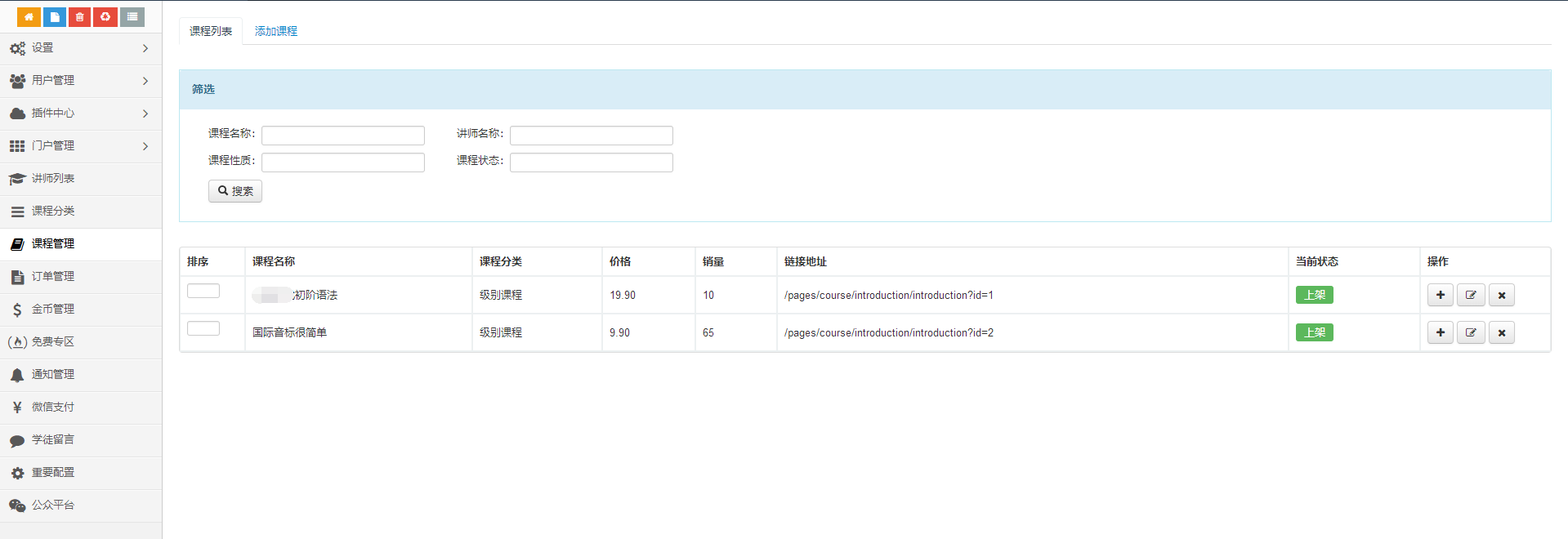Viewport: 1568px width, 539px height.
Task: Click the gray list icon in top toolbar
Action: pos(132,16)
